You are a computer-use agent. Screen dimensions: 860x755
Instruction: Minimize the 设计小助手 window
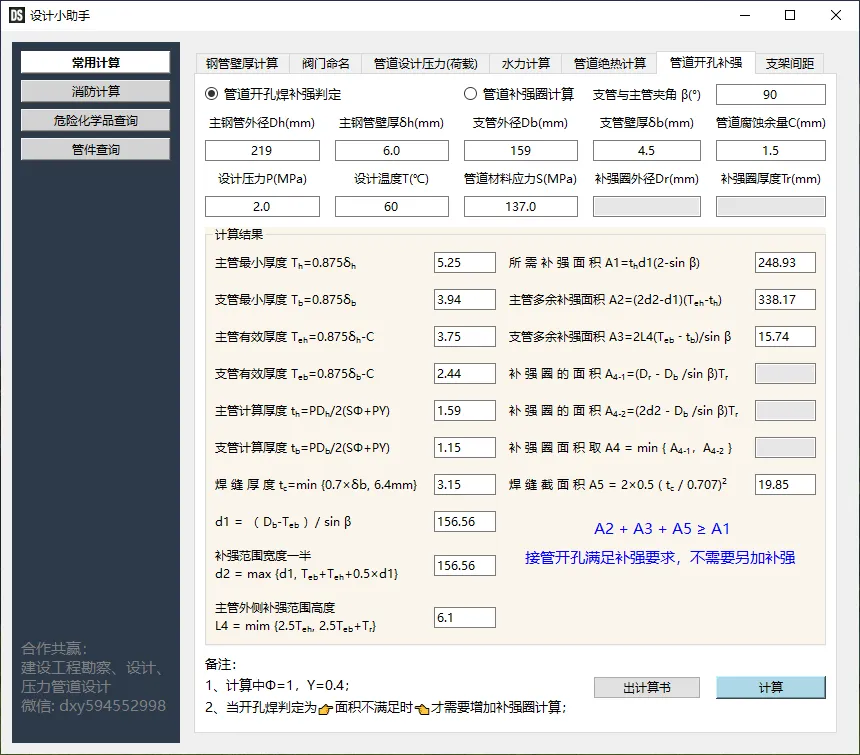(745, 15)
